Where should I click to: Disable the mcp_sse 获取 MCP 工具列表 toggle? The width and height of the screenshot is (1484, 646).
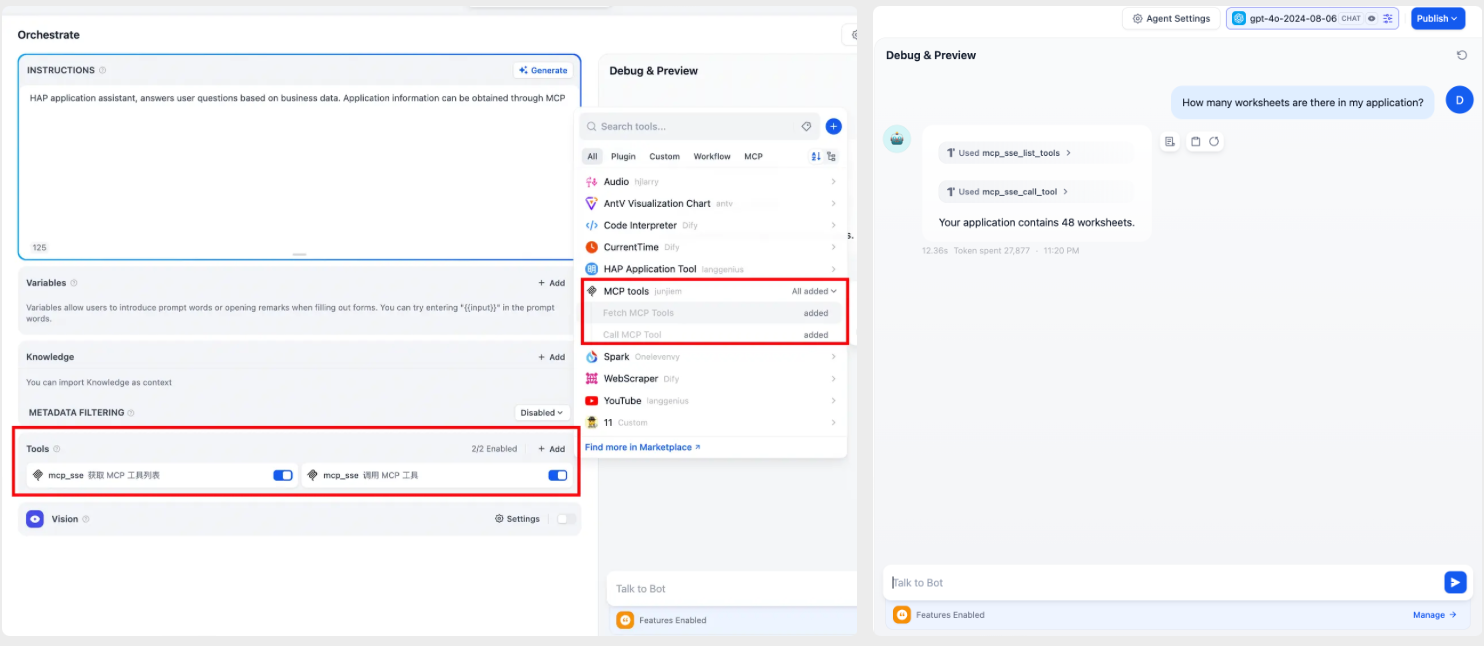point(283,476)
